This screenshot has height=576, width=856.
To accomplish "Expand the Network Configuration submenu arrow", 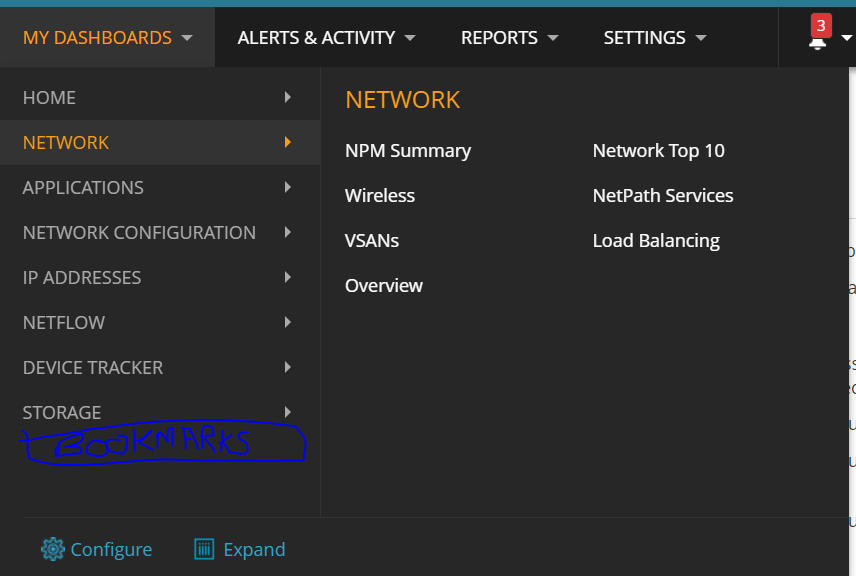I will pos(288,232).
